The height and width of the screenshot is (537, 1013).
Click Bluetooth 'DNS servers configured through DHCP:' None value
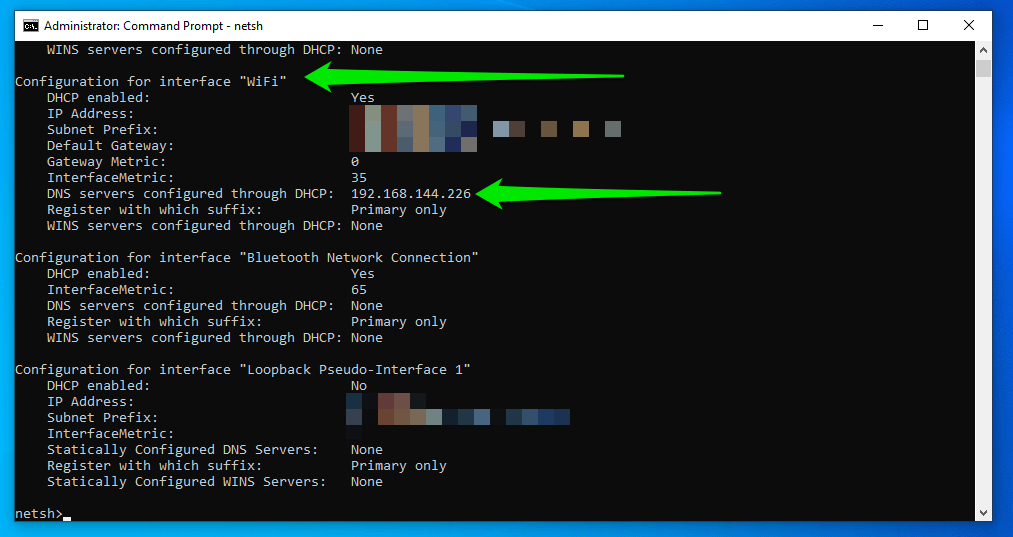click(366, 306)
